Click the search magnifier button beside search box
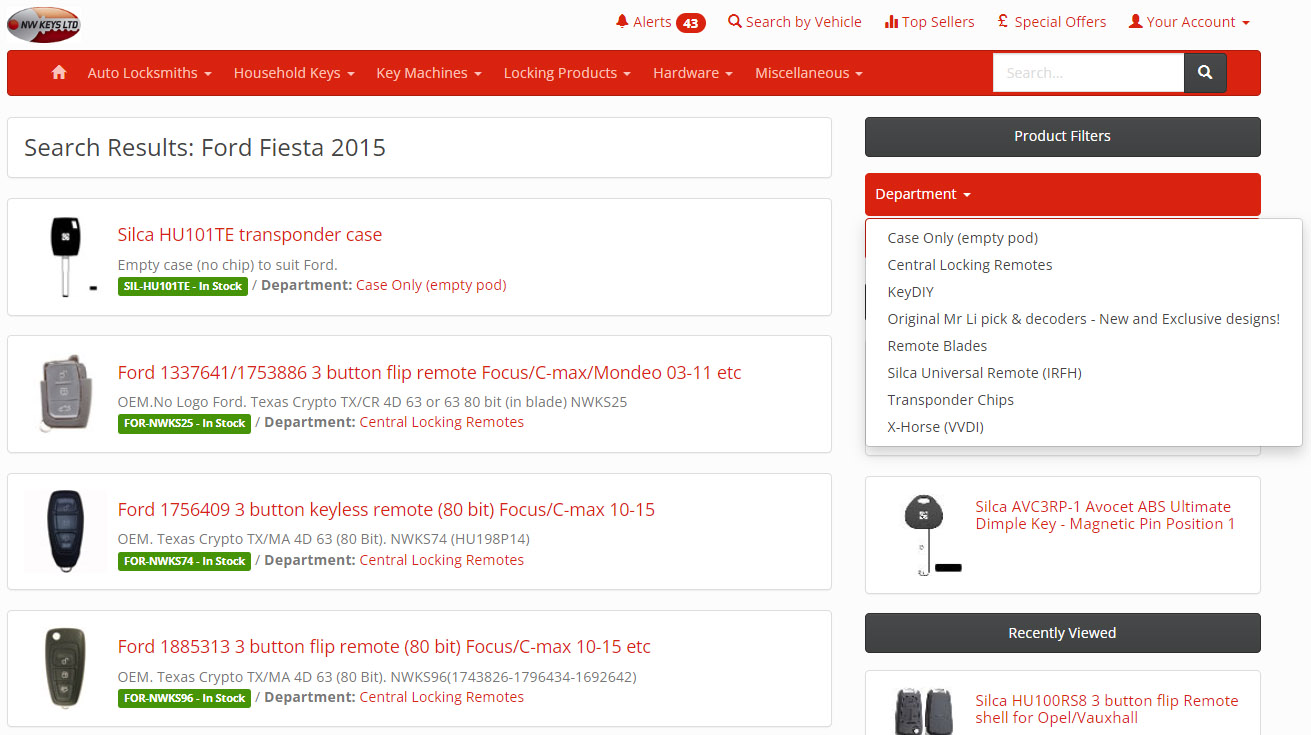Viewport: 1311px width, 735px height. point(1205,72)
